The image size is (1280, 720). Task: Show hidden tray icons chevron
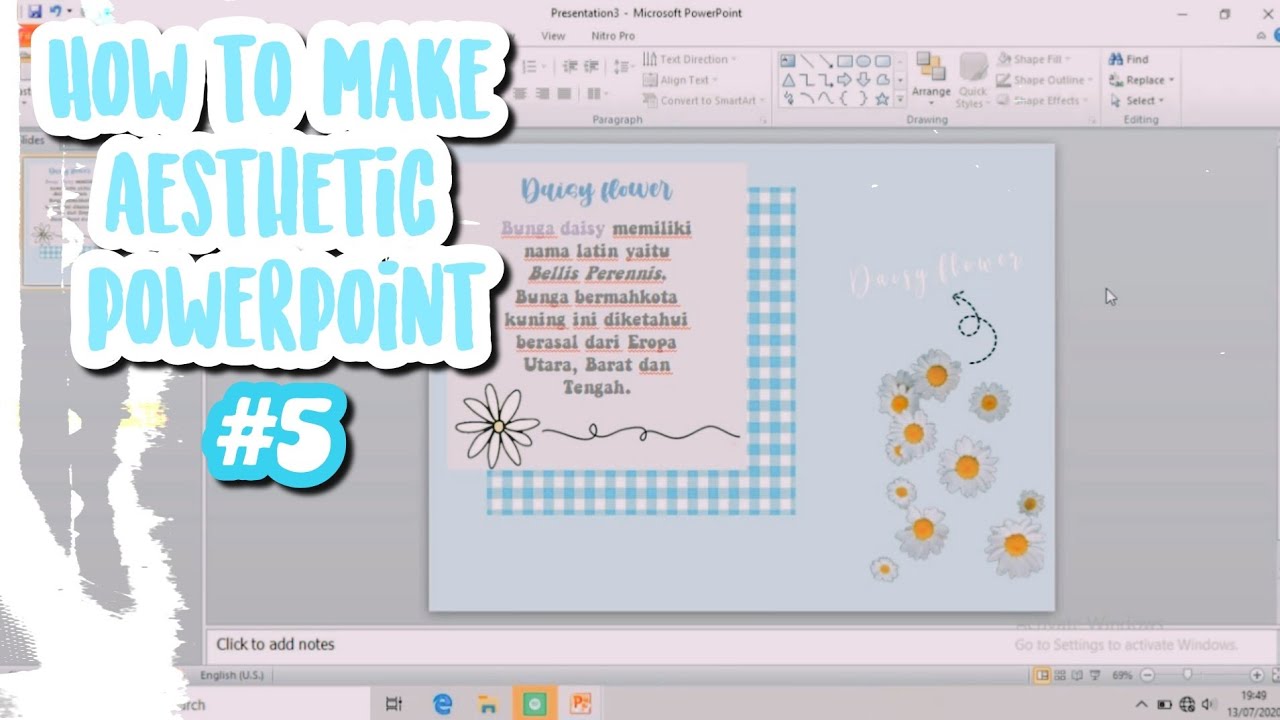tap(1142, 704)
